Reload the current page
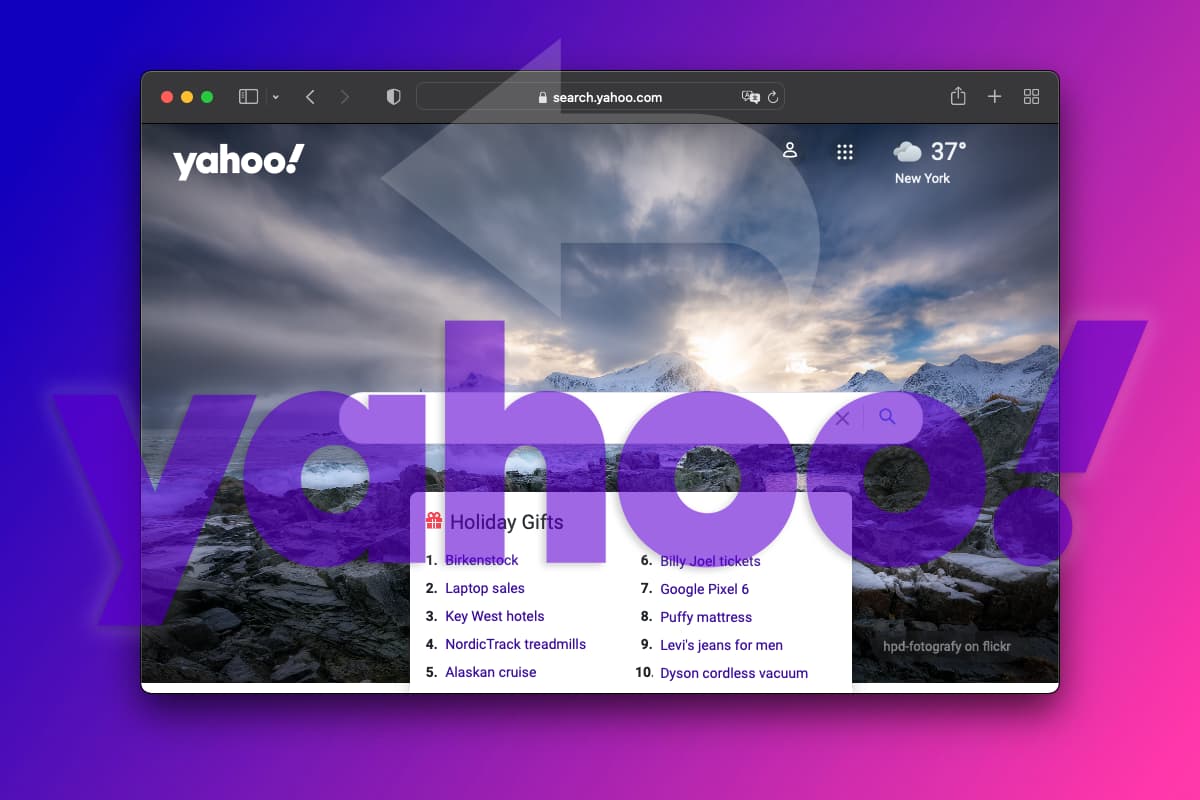Image resolution: width=1200 pixels, height=800 pixels. [x=773, y=97]
